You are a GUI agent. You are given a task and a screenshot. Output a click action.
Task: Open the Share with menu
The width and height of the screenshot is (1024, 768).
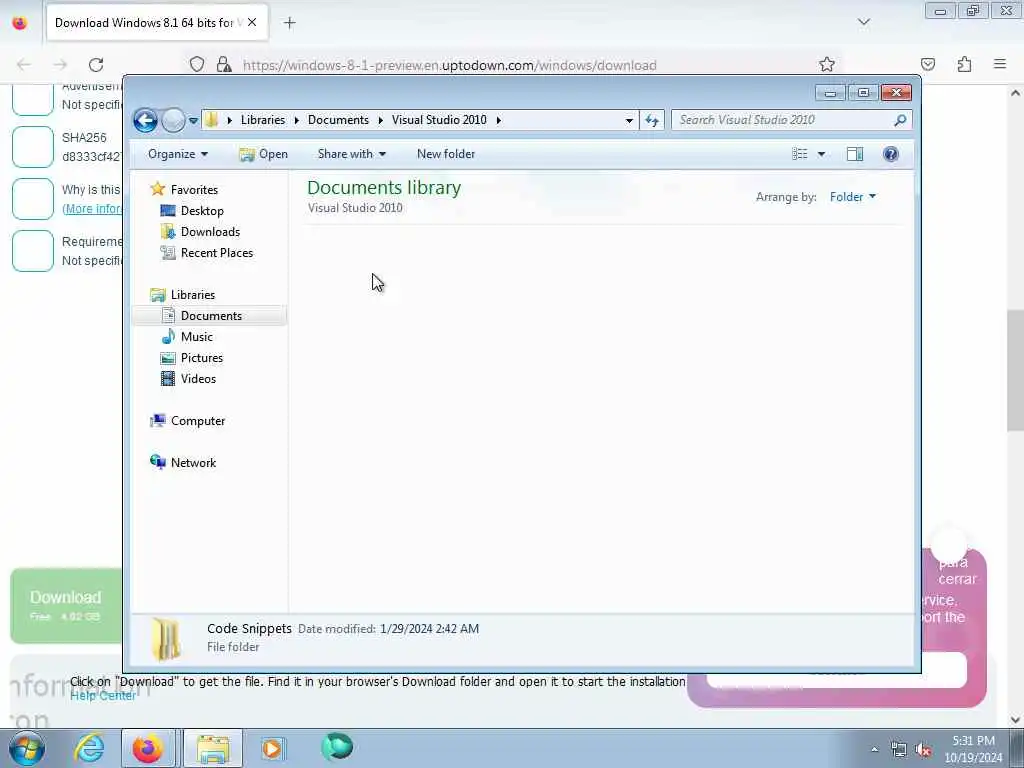pos(351,154)
